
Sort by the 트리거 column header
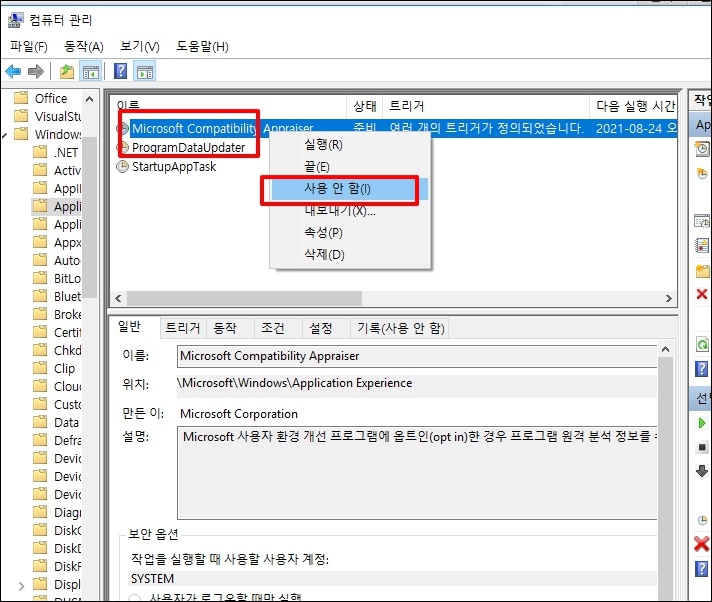pyautogui.click(x=486, y=106)
